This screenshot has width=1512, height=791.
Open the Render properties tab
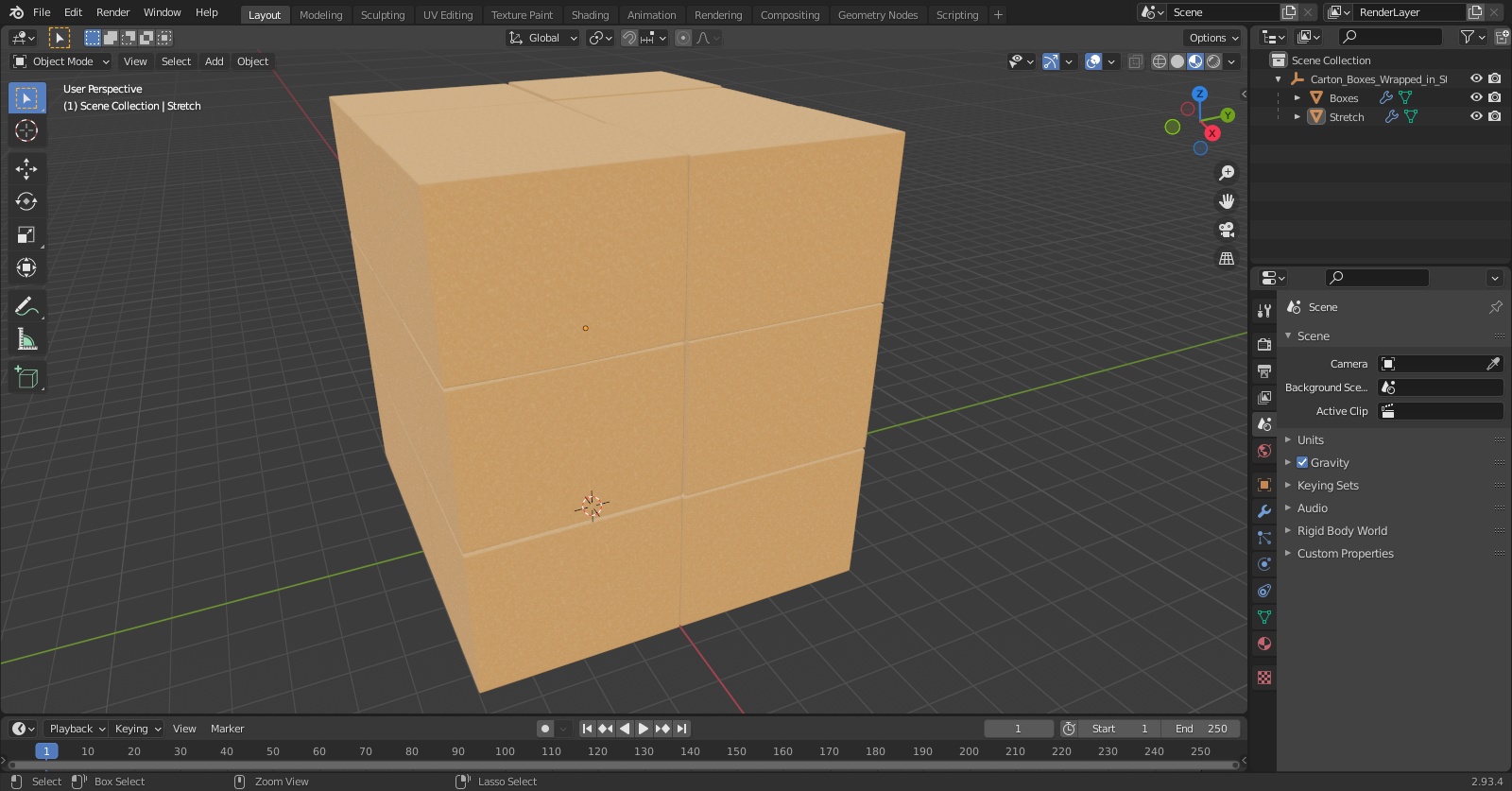point(1263,344)
